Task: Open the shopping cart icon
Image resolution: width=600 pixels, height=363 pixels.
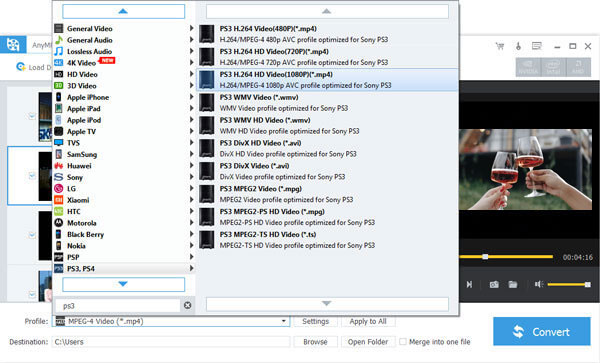Action: click(x=500, y=46)
